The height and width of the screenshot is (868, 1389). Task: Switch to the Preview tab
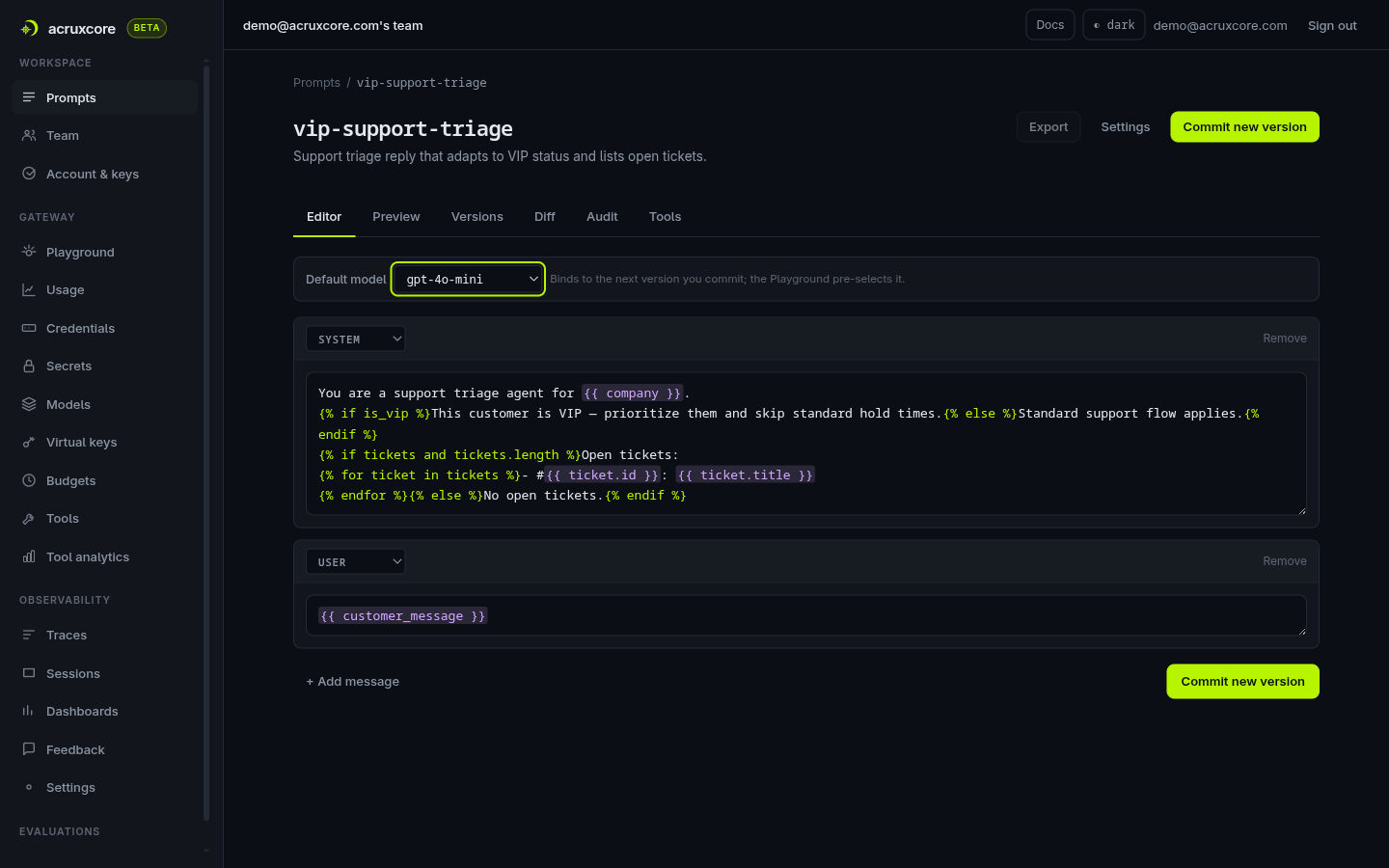(x=396, y=217)
